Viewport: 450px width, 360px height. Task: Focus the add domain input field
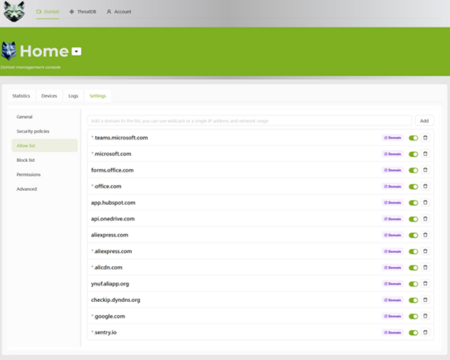click(x=249, y=121)
